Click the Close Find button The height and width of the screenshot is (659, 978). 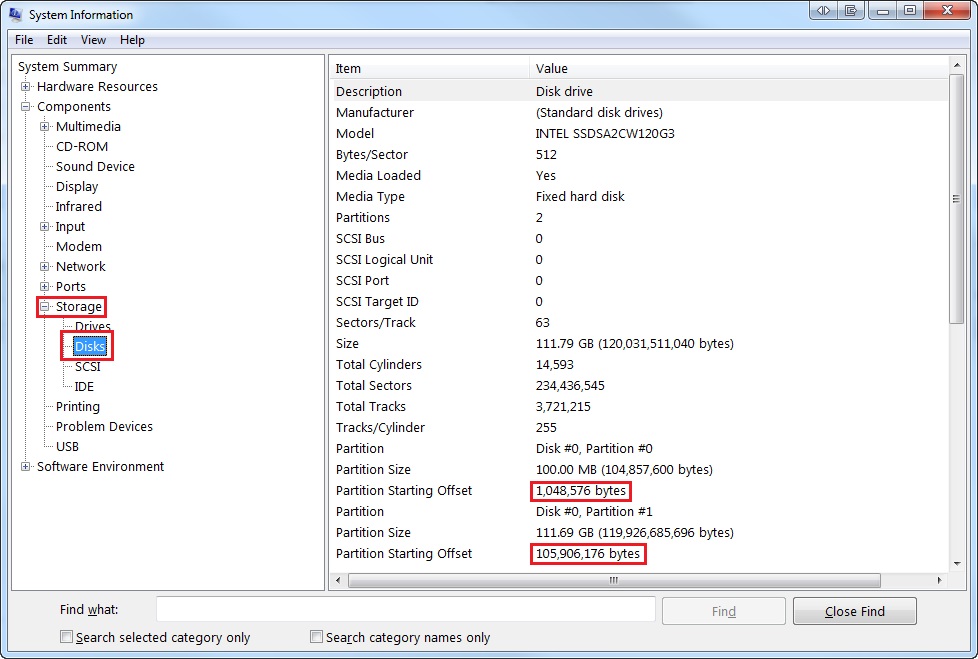click(855, 611)
